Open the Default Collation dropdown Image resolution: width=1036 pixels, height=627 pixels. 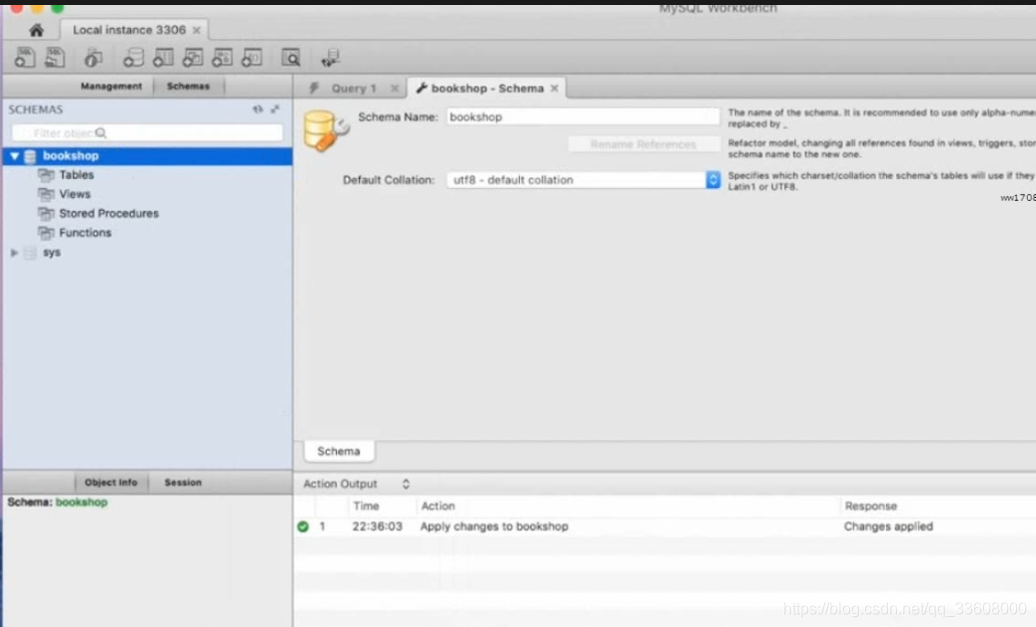click(713, 180)
